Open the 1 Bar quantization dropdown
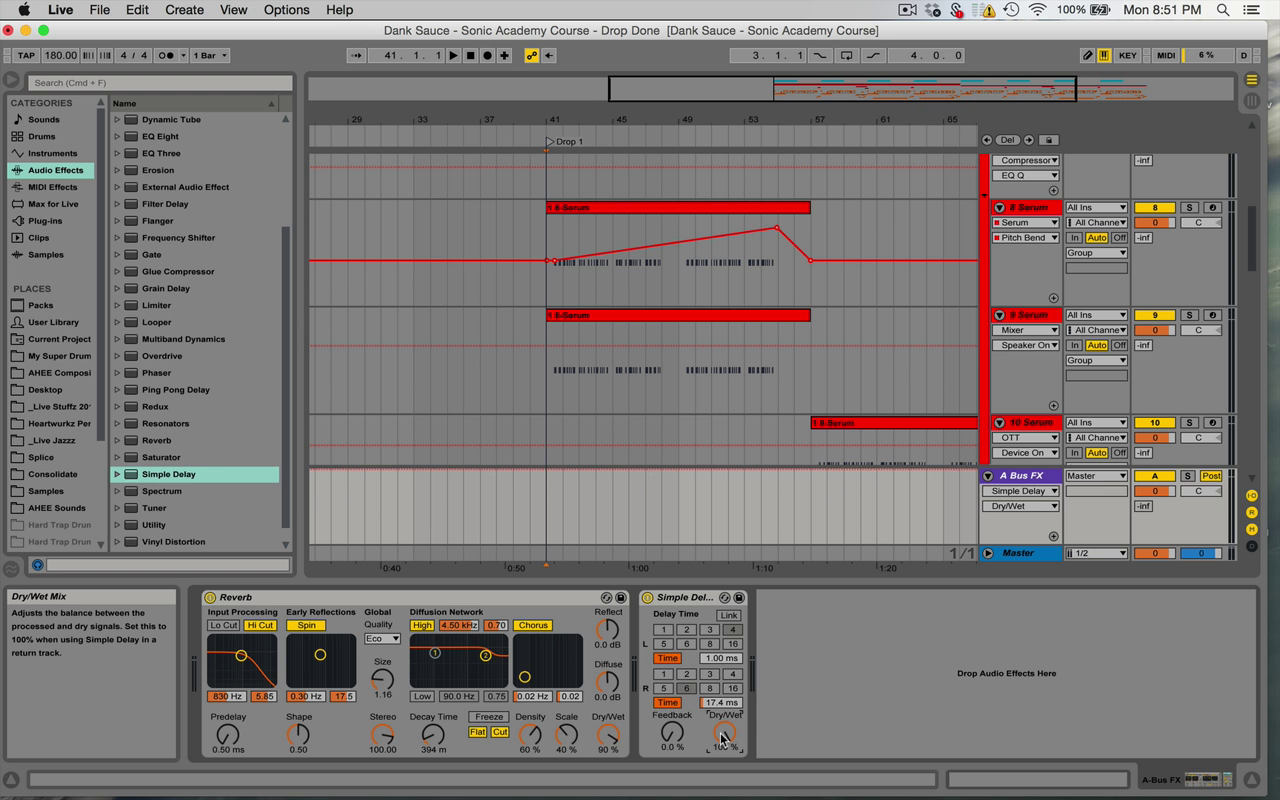This screenshot has width=1280, height=800. pos(210,55)
